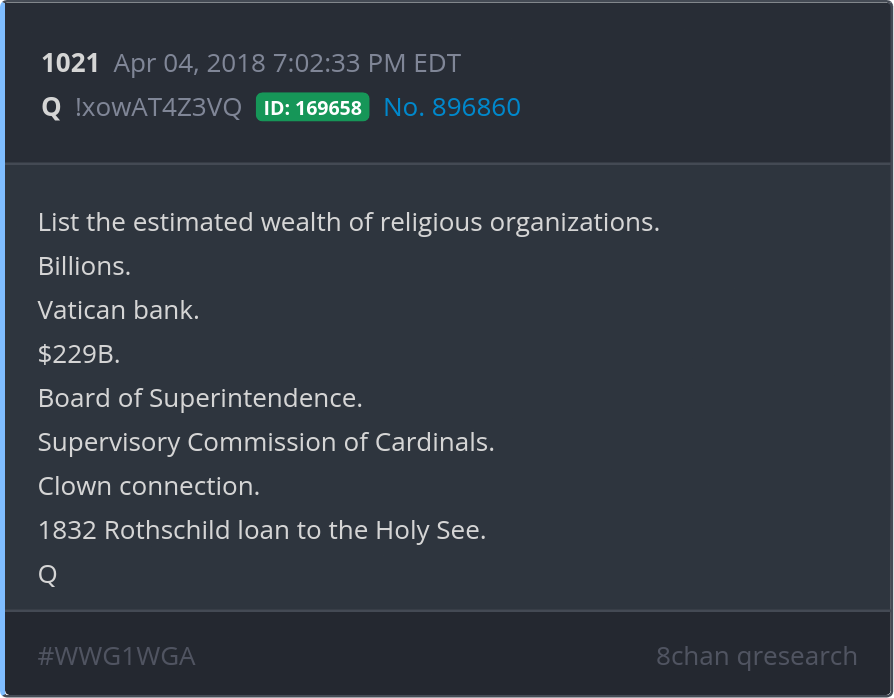Click the blue accent bar on card edge
Viewport: 894px width, 698px height.
click(3, 349)
